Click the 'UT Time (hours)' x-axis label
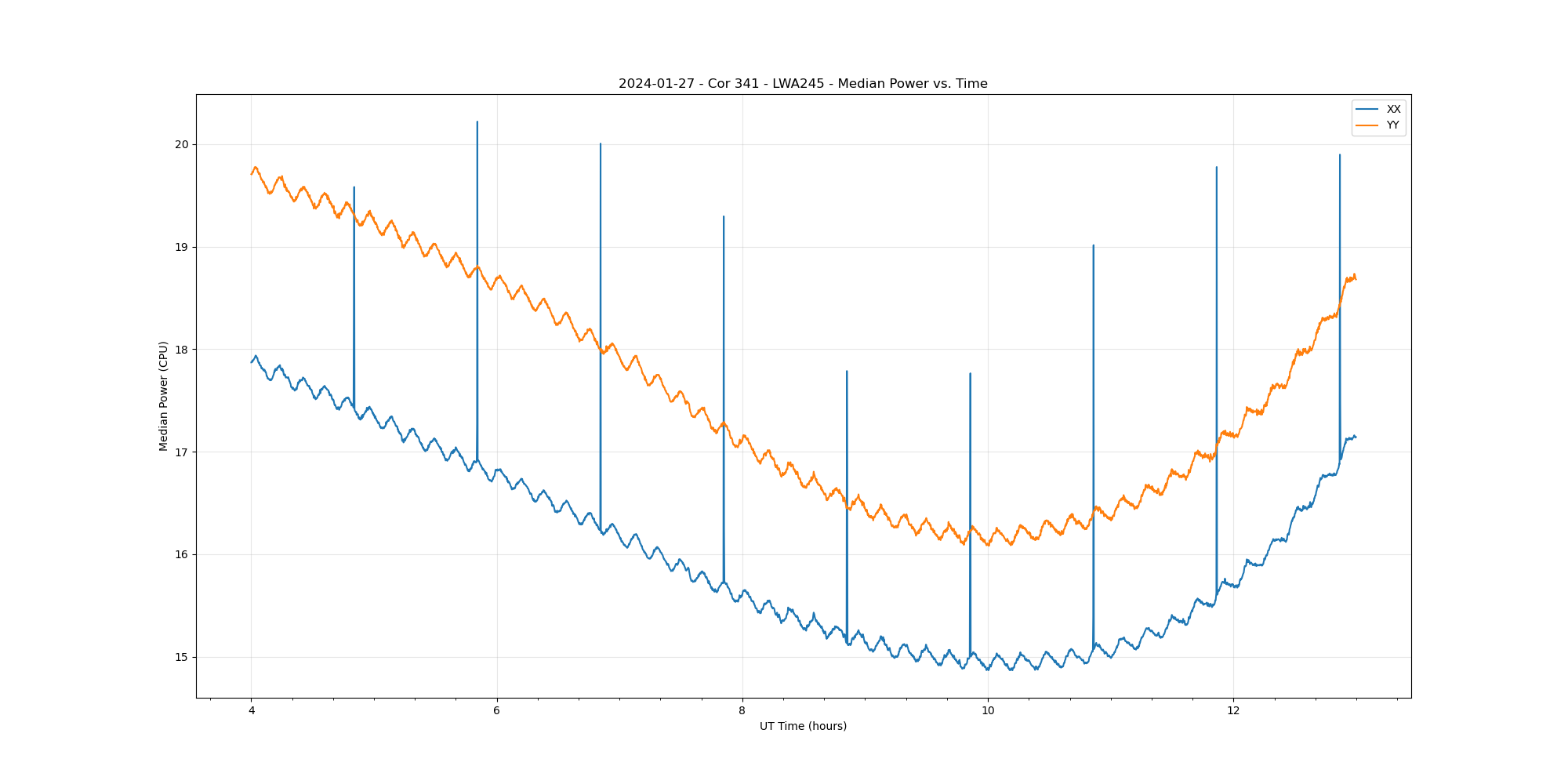 pos(803,726)
